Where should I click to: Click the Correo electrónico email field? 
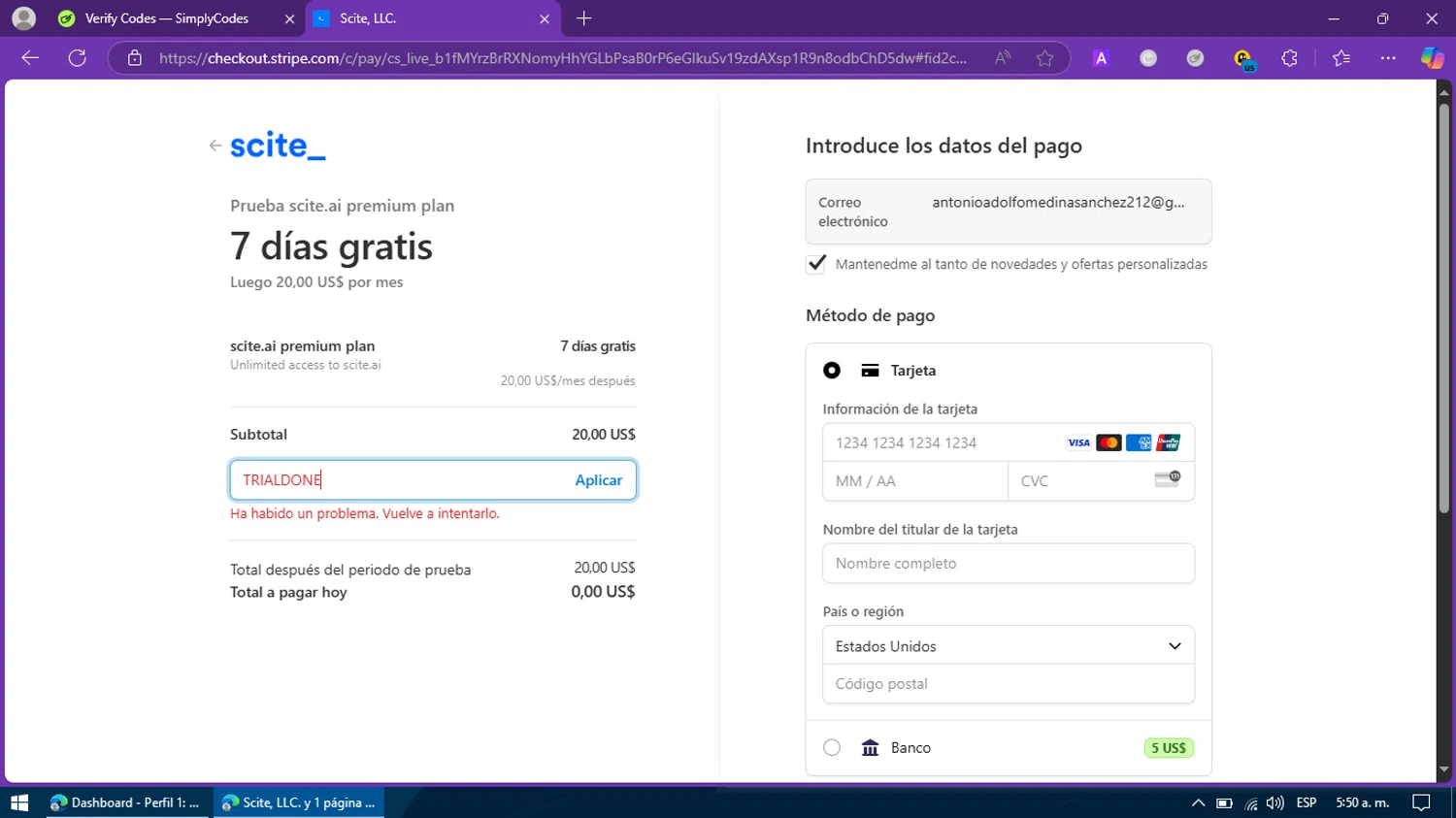pyautogui.click(x=1009, y=212)
